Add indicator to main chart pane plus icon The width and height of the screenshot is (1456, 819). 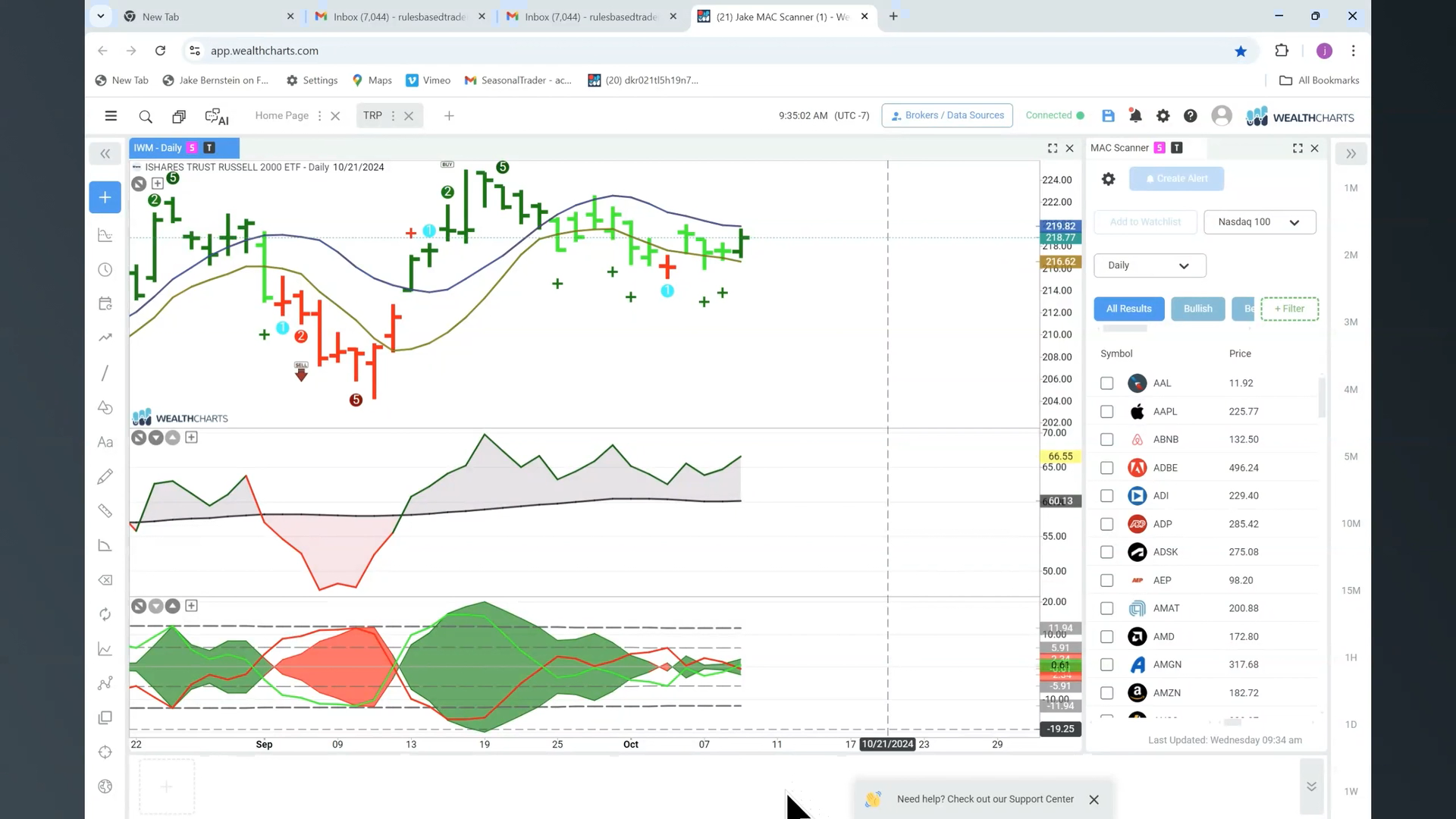[157, 184]
